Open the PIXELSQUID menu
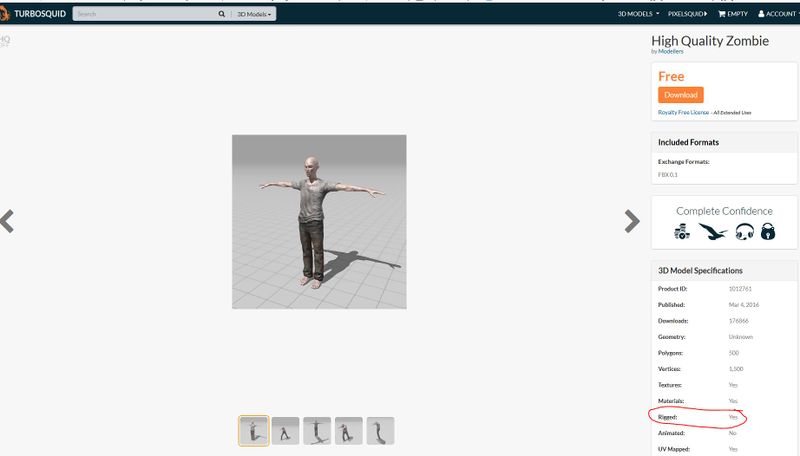Screen dimensions: 800x456 point(687,14)
